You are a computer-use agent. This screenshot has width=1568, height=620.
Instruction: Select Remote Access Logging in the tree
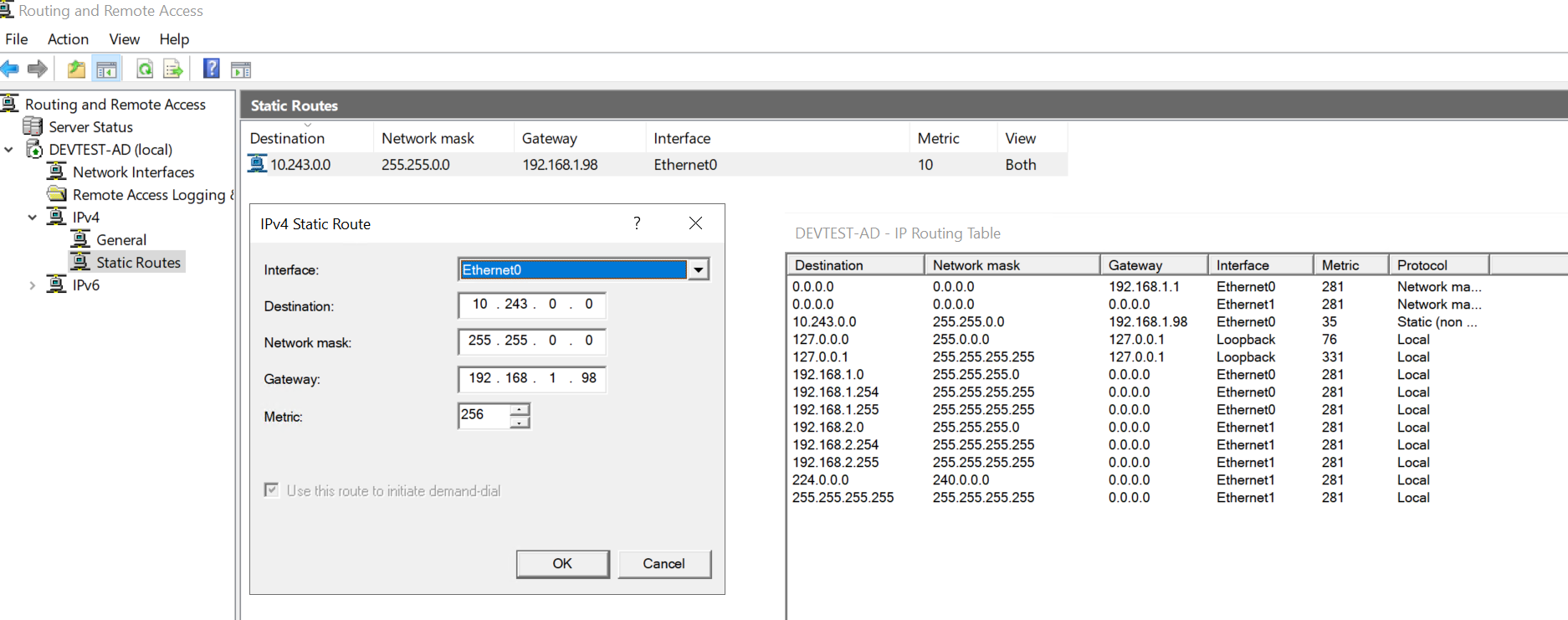(152, 195)
